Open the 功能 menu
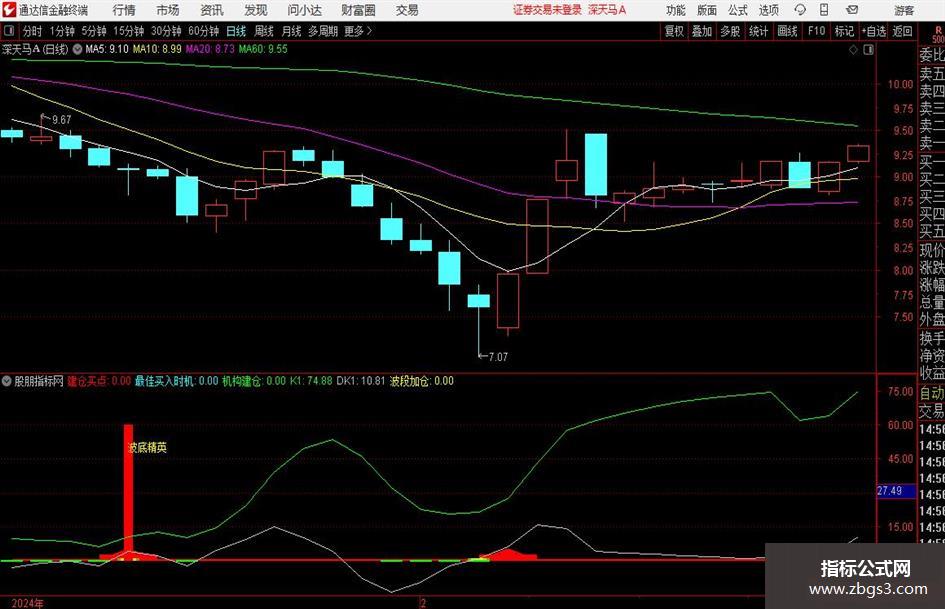 676,10
